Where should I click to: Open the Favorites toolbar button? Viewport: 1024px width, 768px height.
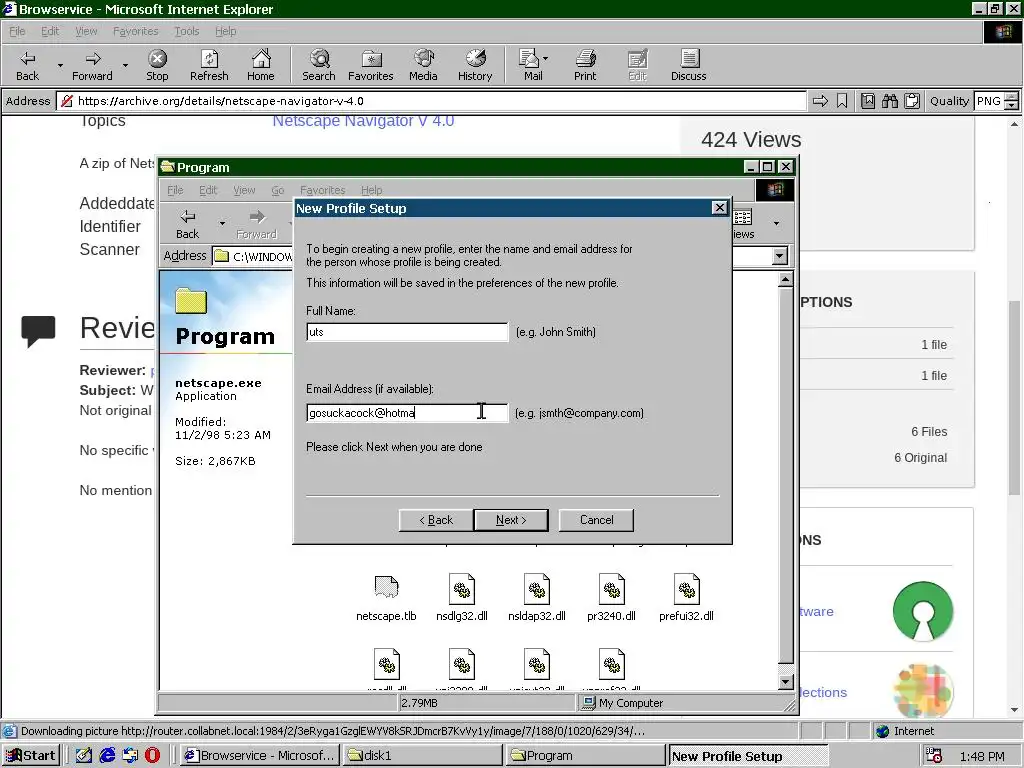pyautogui.click(x=370, y=65)
